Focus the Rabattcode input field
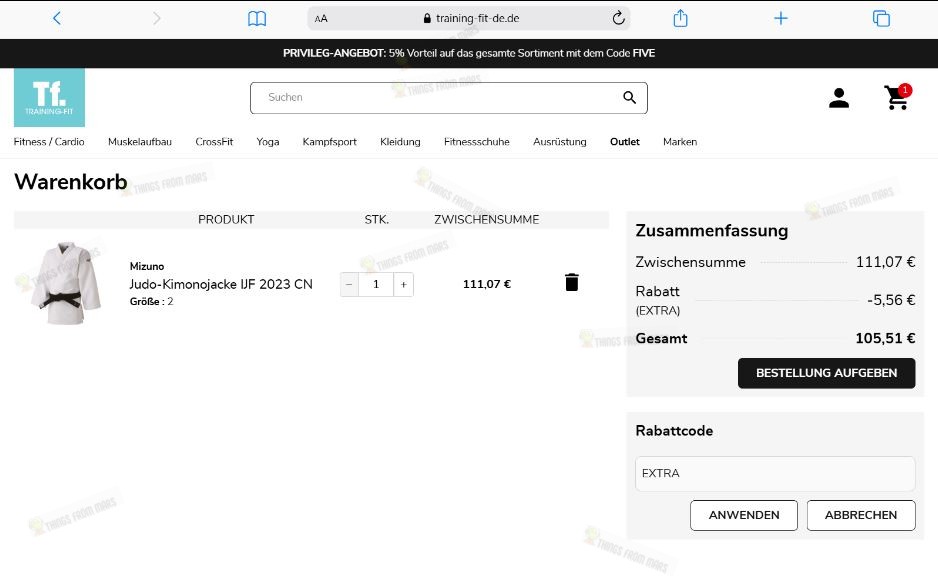 (x=775, y=474)
